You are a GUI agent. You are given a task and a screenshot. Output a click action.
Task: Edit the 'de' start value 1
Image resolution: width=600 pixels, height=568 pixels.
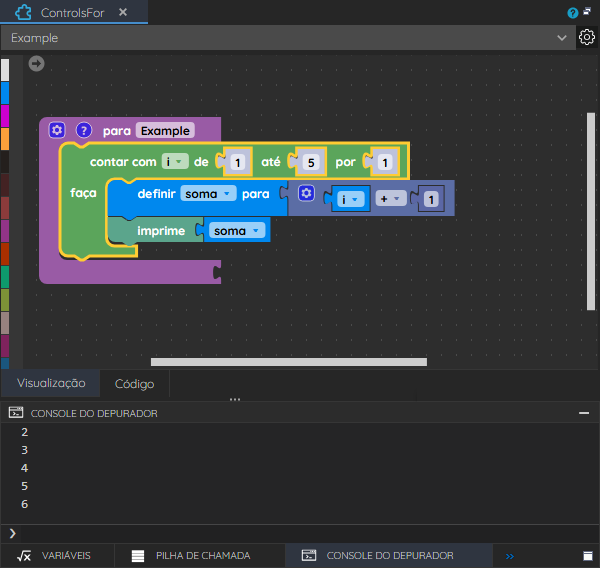tap(238, 162)
